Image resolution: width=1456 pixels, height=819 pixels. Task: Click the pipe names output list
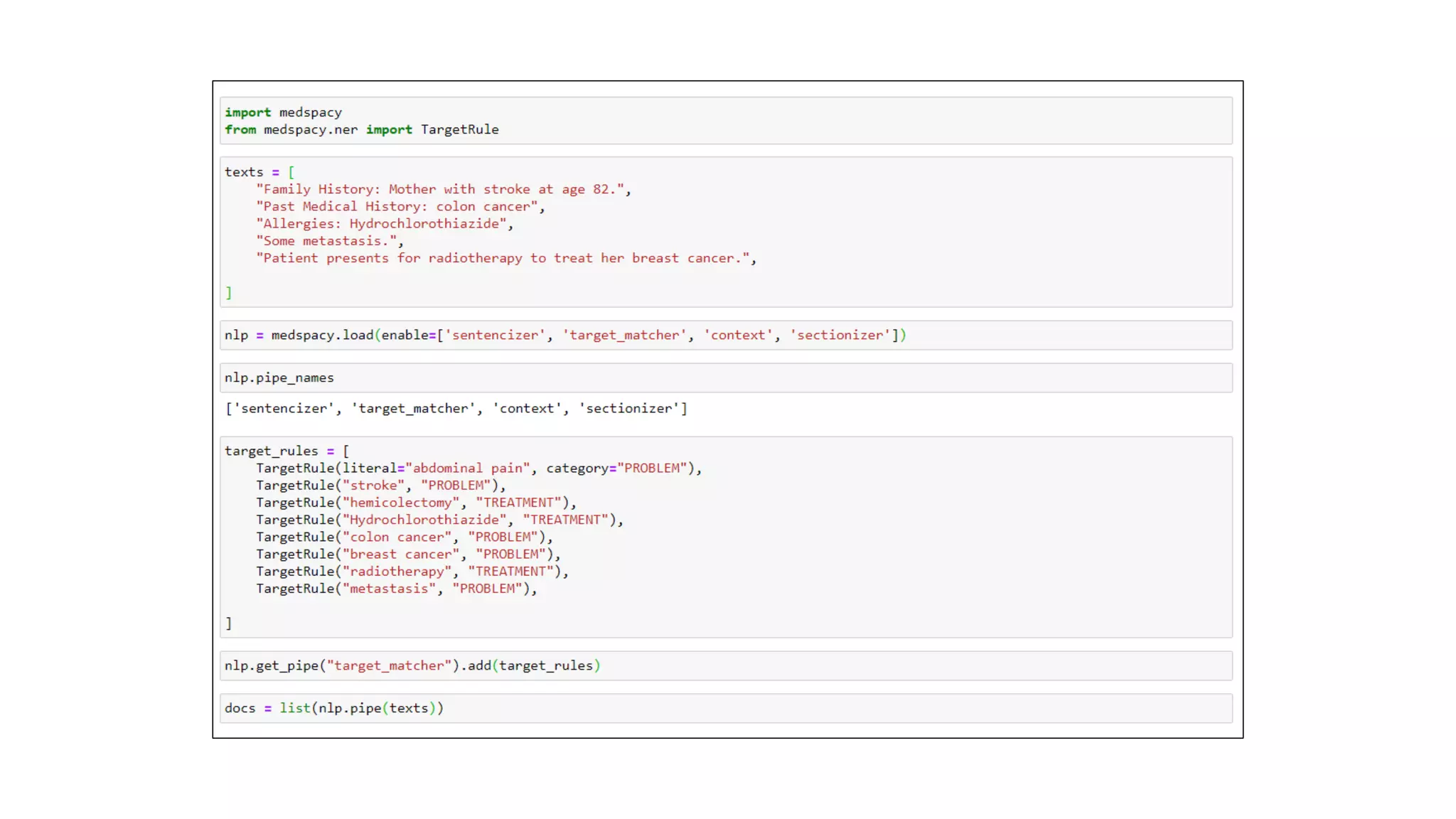(x=456, y=409)
